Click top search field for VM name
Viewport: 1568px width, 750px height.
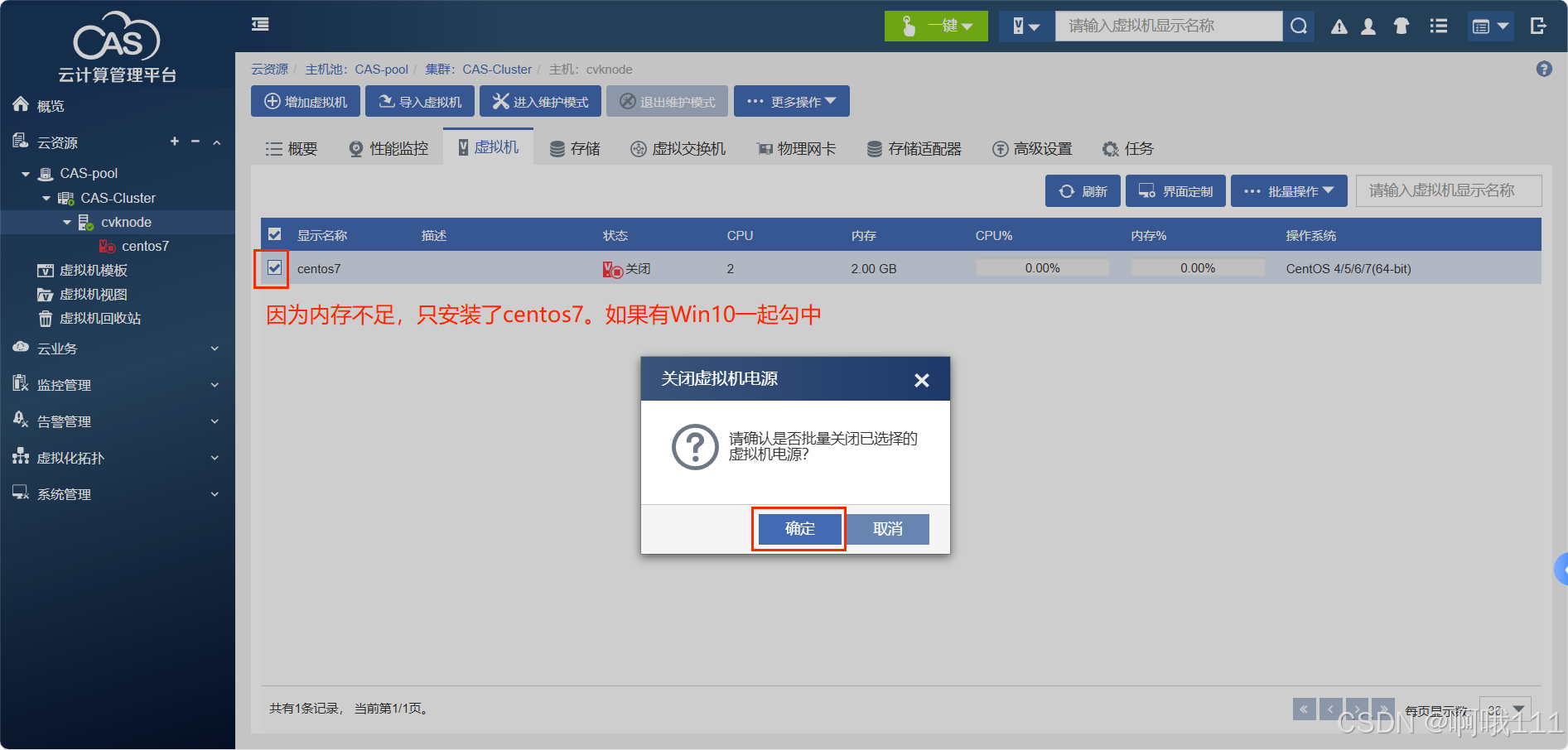(x=1168, y=26)
